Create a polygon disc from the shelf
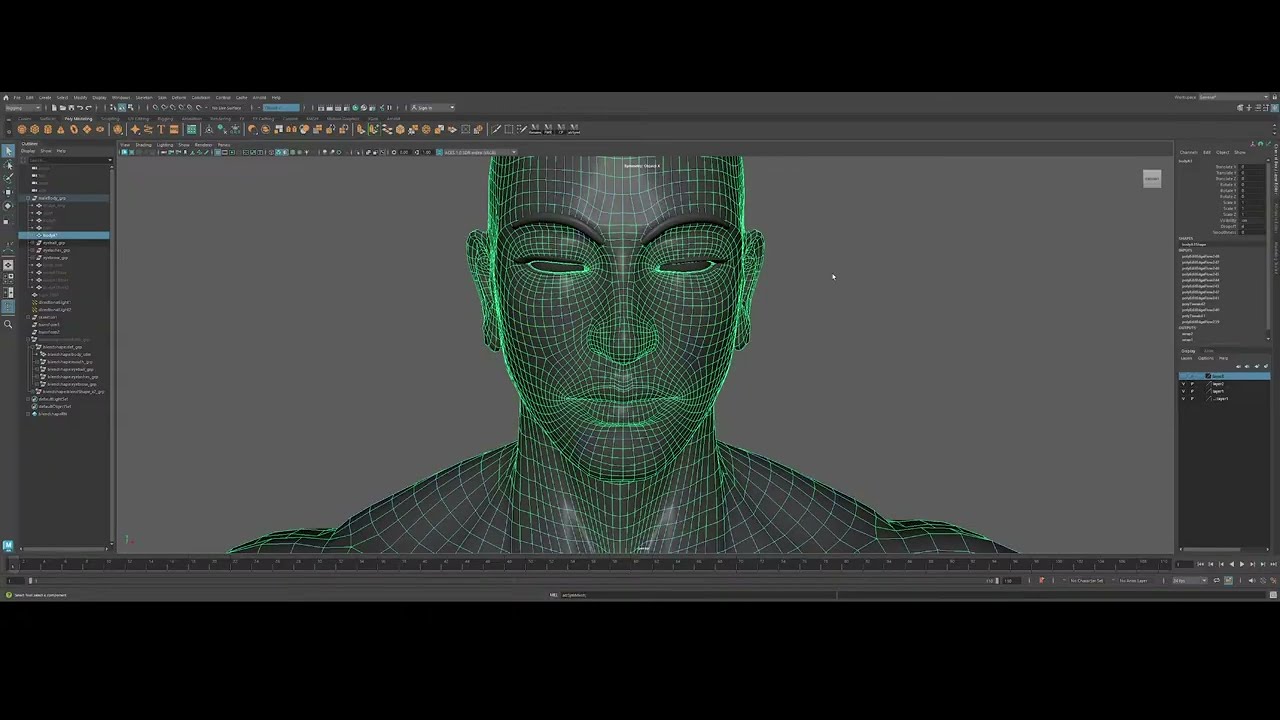This screenshot has height=720, width=1280. point(100,129)
